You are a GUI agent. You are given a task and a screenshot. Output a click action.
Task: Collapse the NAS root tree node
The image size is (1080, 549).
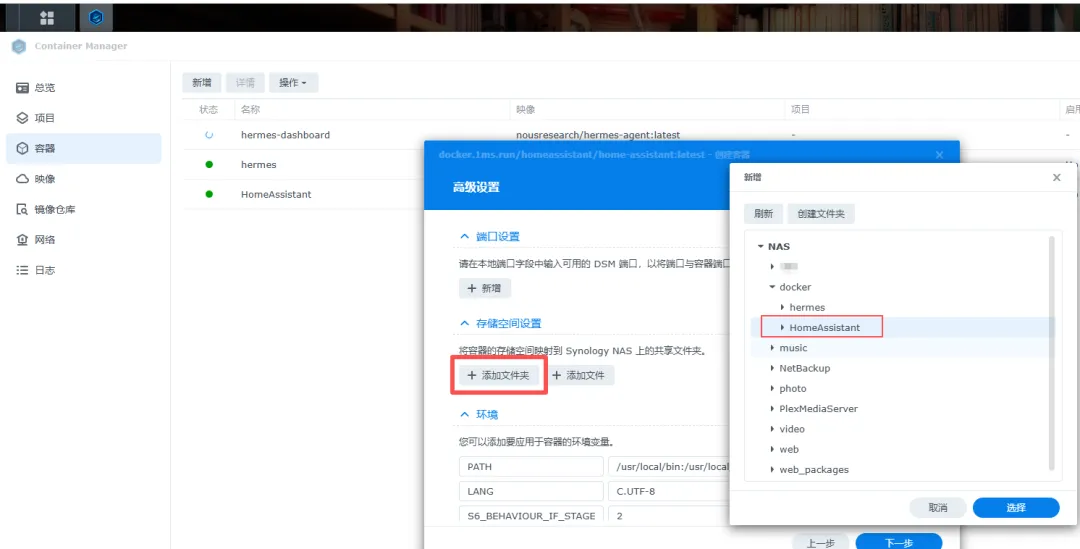(760, 247)
